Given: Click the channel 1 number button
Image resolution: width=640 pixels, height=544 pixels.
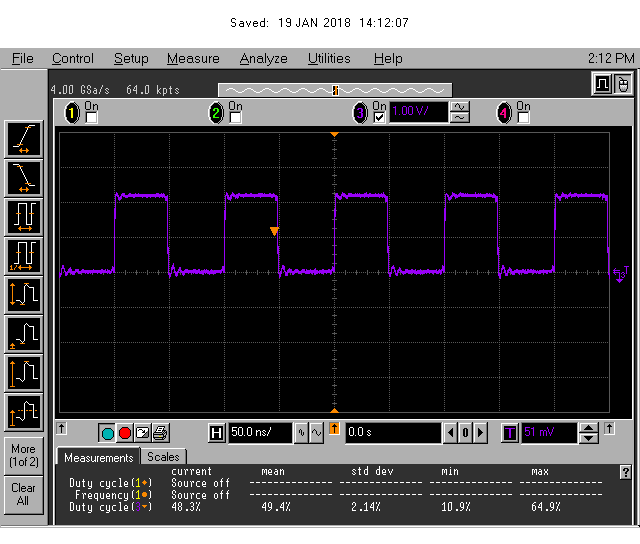Looking at the screenshot, I should [x=72, y=113].
